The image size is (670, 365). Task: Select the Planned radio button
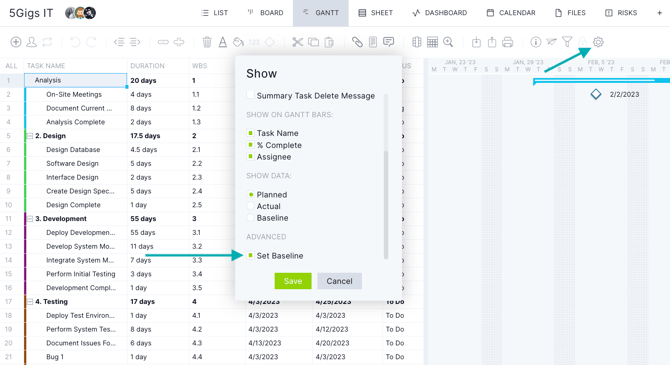[250, 194]
